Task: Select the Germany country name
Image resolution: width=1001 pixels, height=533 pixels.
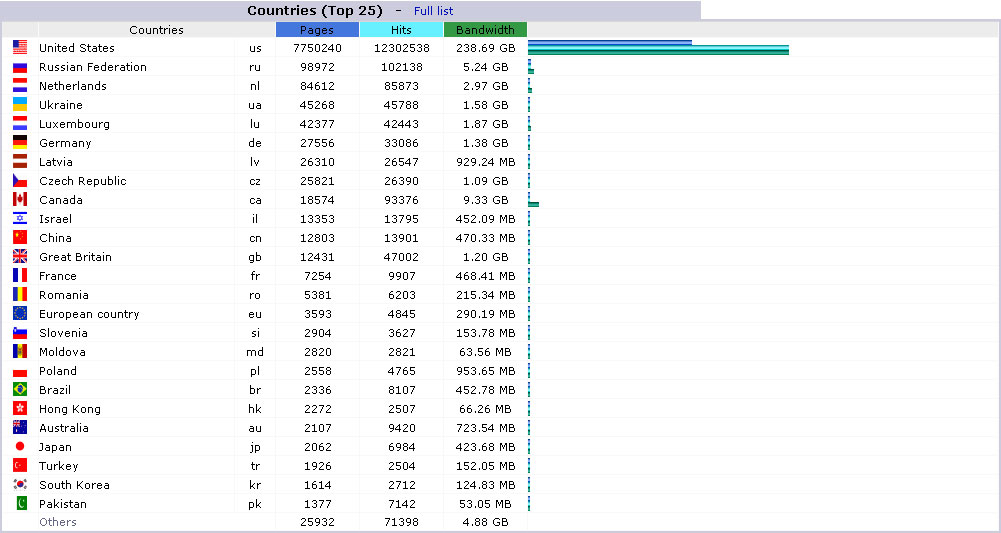Action: click(65, 143)
